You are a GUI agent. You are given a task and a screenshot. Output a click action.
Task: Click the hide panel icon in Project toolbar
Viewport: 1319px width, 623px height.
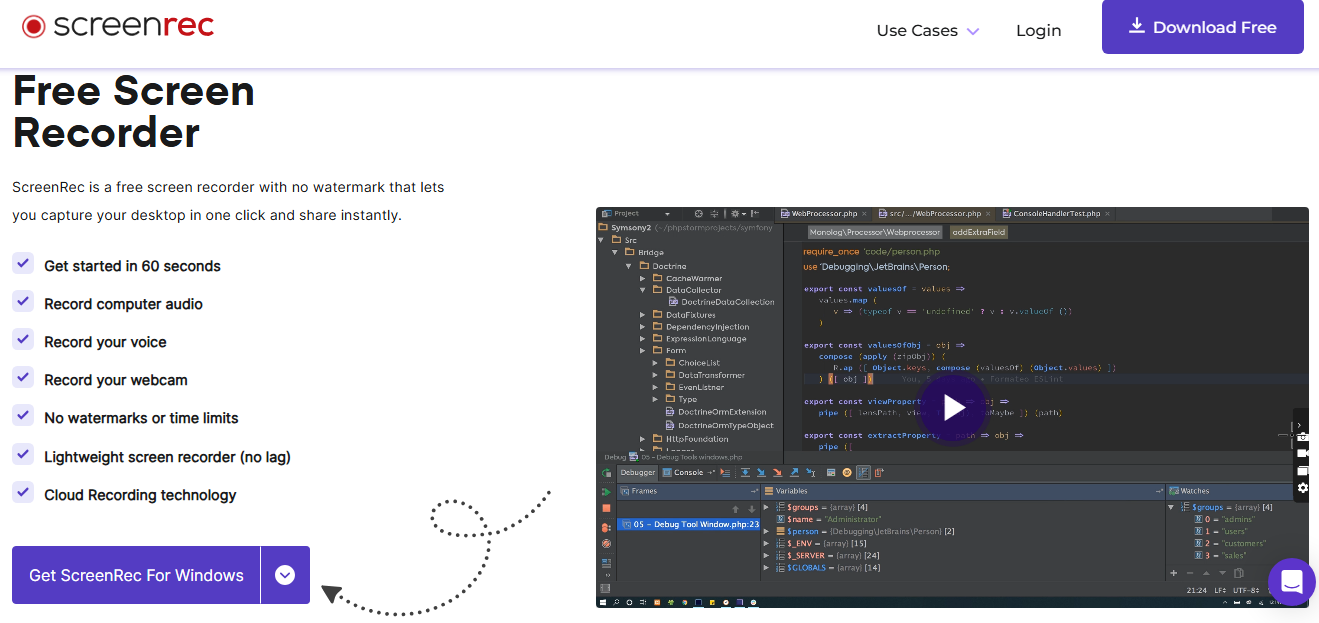coord(755,214)
